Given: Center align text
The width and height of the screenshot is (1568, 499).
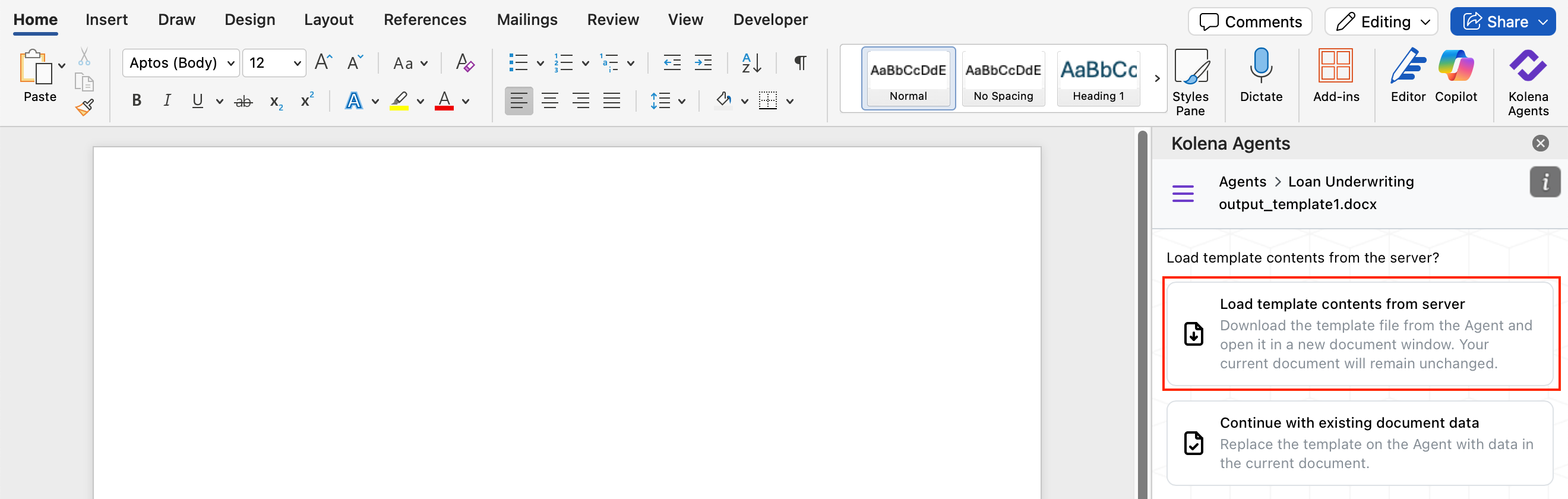Looking at the screenshot, I should [x=549, y=101].
